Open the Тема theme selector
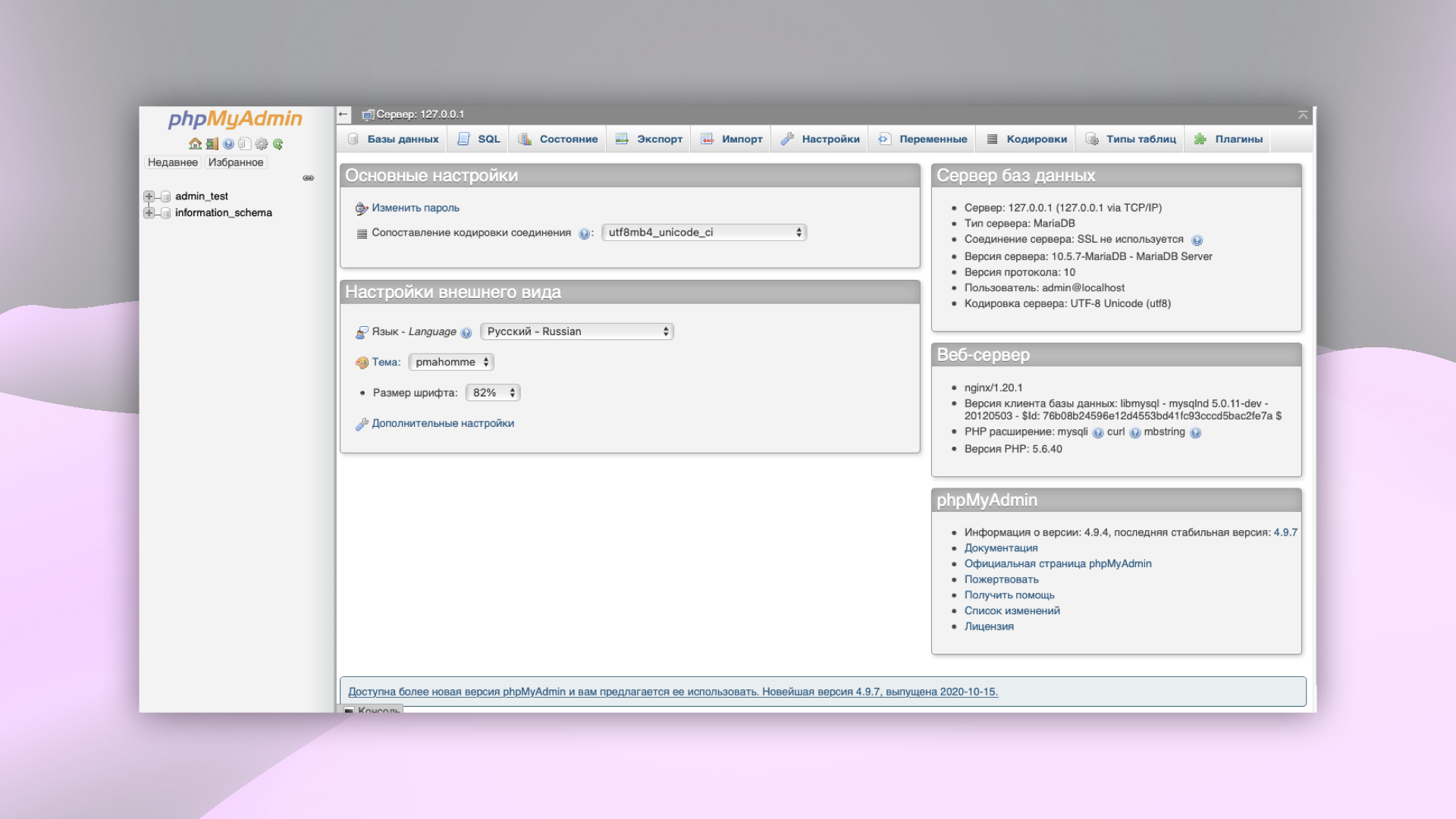The image size is (1456, 819). [x=450, y=362]
